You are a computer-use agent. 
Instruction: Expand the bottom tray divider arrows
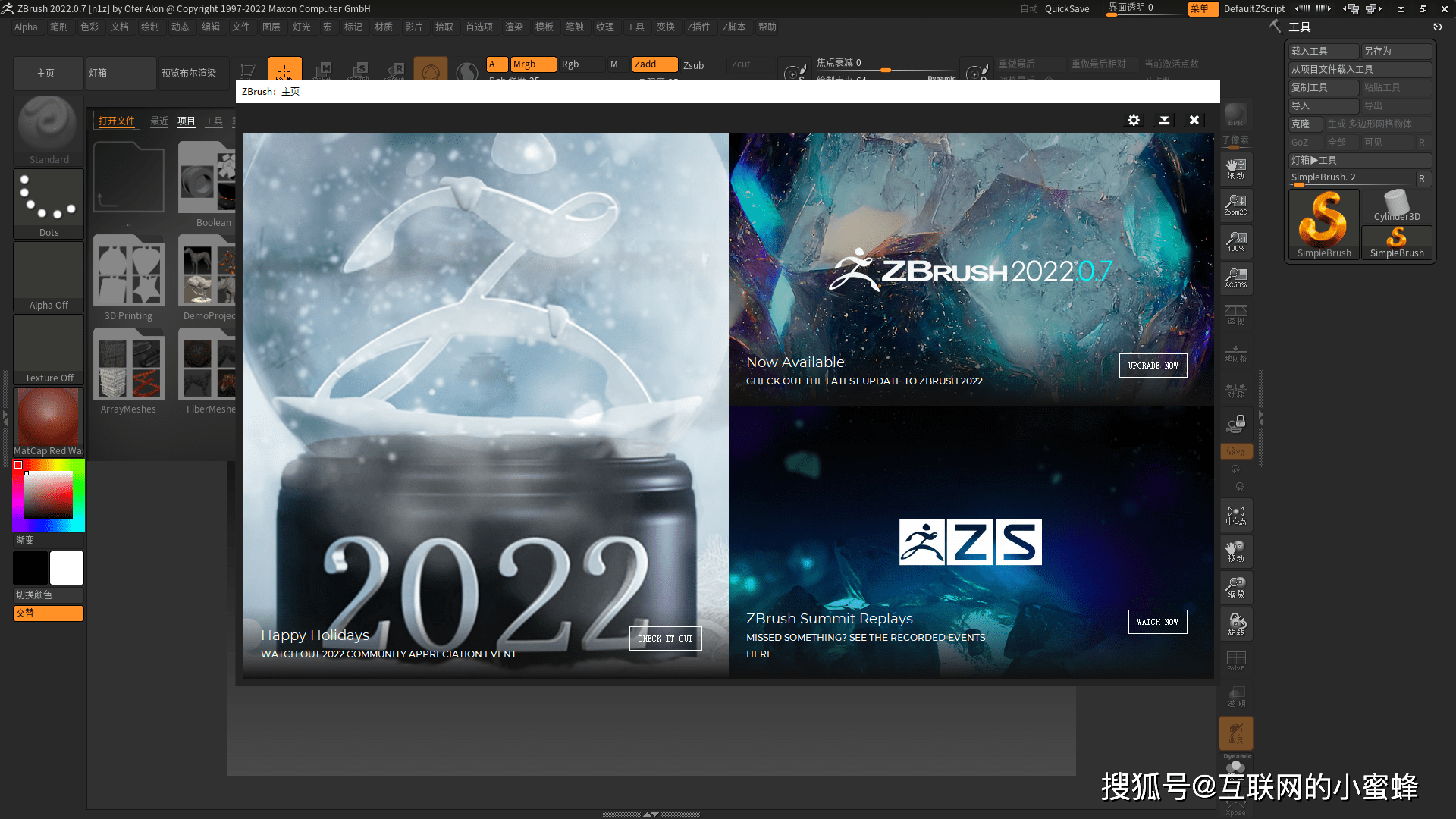tap(651, 814)
